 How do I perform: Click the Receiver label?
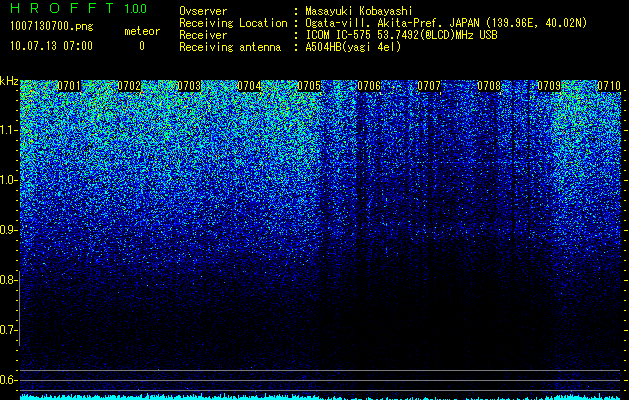coord(203,35)
